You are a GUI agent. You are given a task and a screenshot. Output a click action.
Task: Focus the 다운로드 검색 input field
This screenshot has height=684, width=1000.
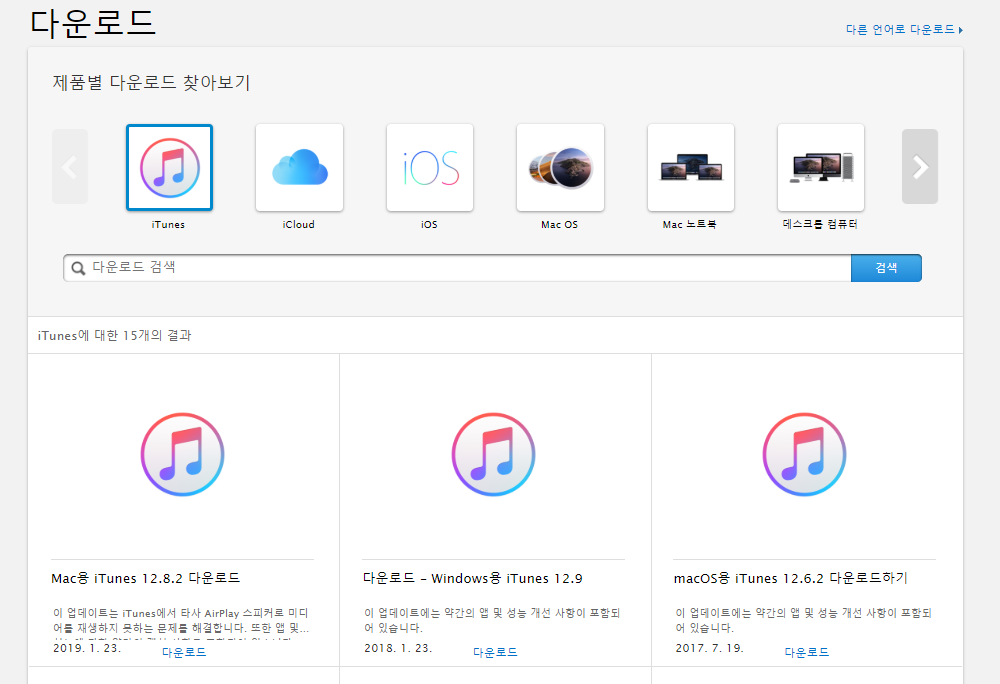coord(457,268)
